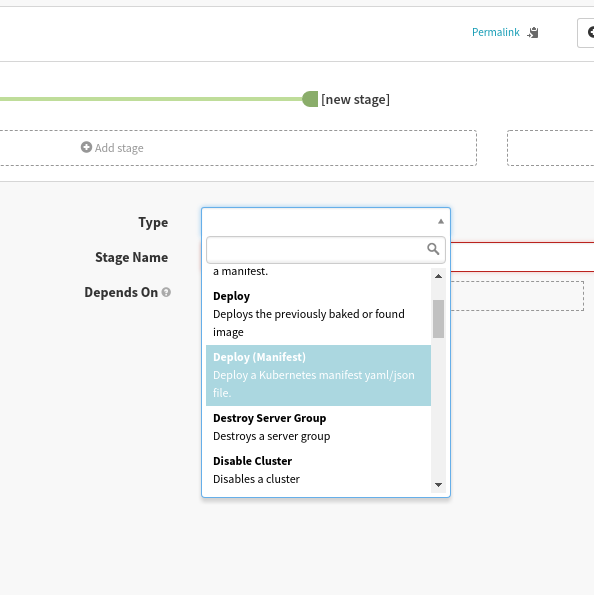The image size is (594, 595).
Task: Click the partially visible button at top right
Action: [586, 33]
